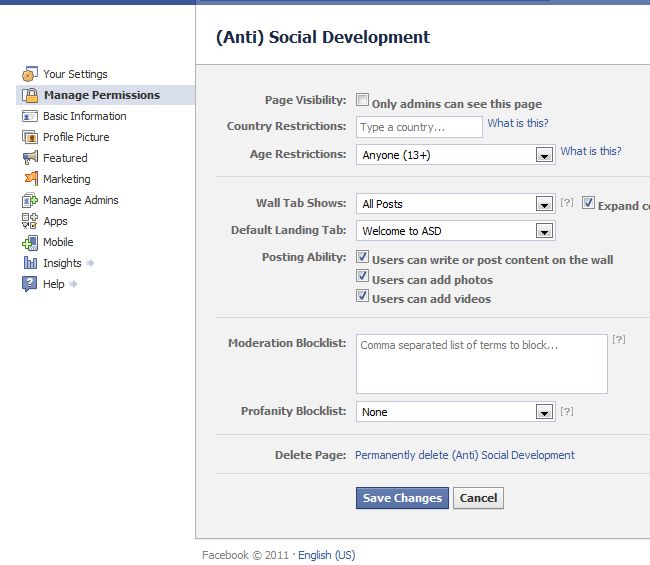650x565 pixels.
Task: Click the Cancel button
Action: coord(478,498)
